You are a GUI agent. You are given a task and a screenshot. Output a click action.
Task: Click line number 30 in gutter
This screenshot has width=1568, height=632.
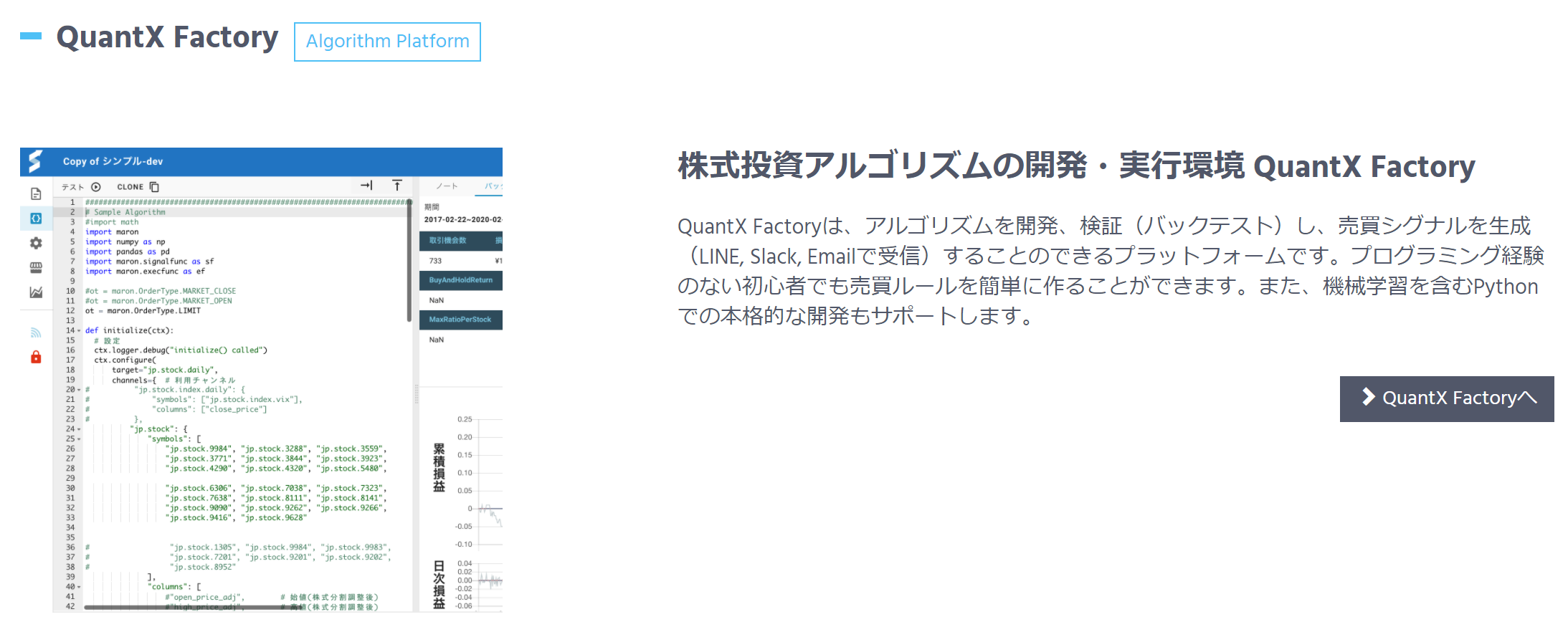(x=70, y=489)
